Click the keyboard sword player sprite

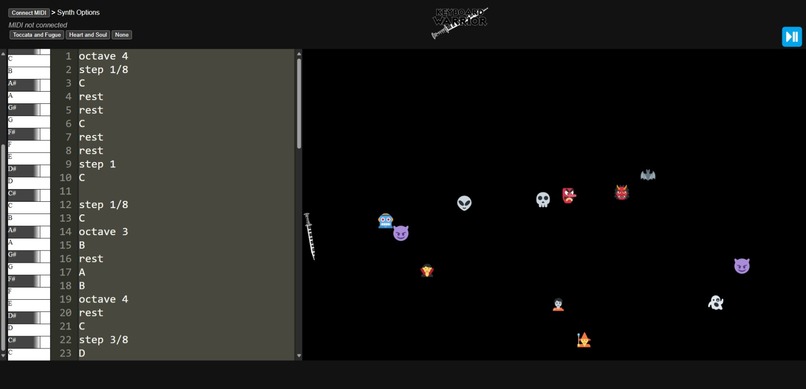309,236
